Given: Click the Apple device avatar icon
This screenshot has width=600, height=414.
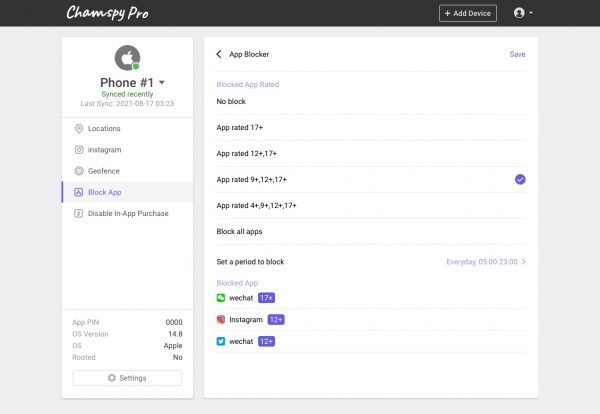Looking at the screenshot, I should coord(127,58).
